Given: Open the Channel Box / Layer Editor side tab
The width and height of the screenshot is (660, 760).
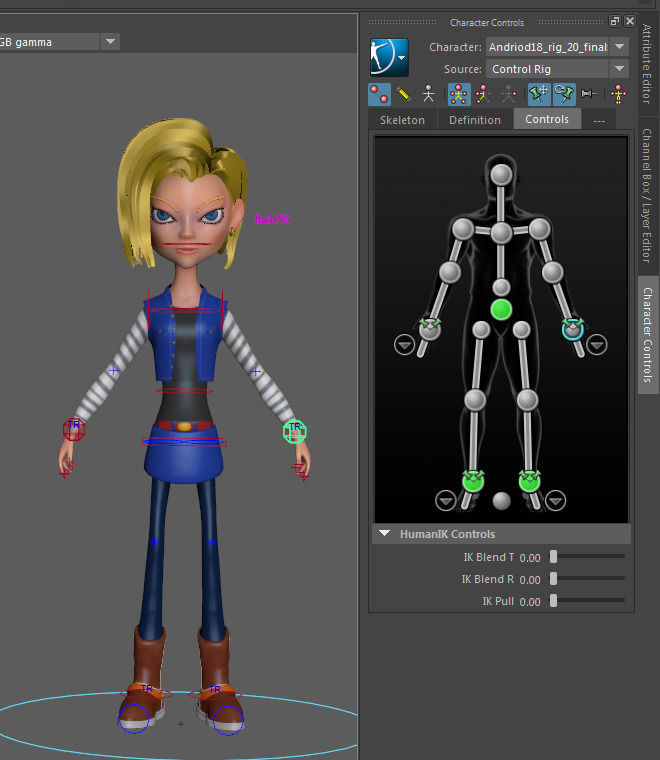Looking at the screenshot, I should [x=647, y=195].
